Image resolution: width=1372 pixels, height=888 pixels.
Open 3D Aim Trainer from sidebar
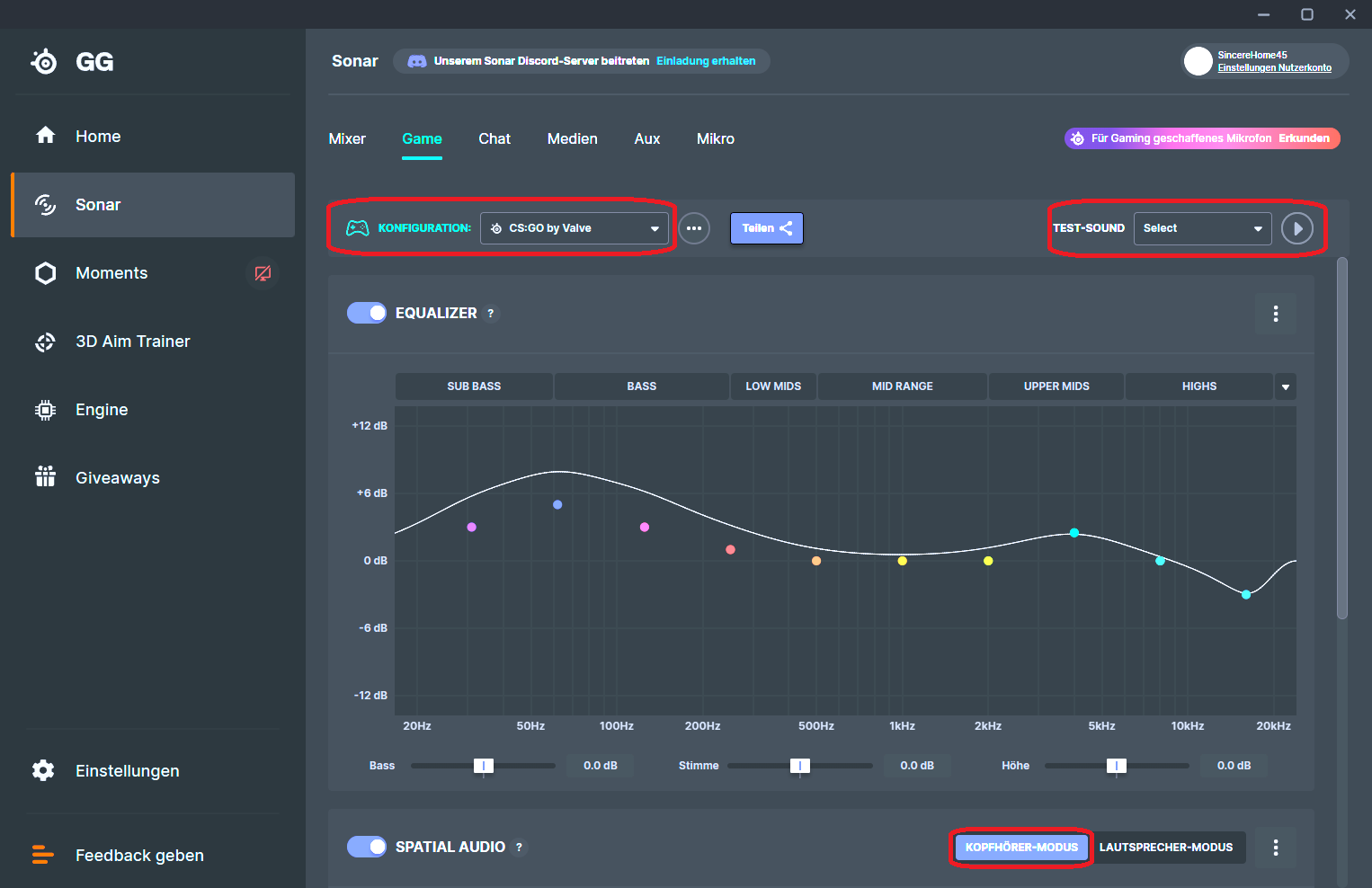tap(153, 342)
